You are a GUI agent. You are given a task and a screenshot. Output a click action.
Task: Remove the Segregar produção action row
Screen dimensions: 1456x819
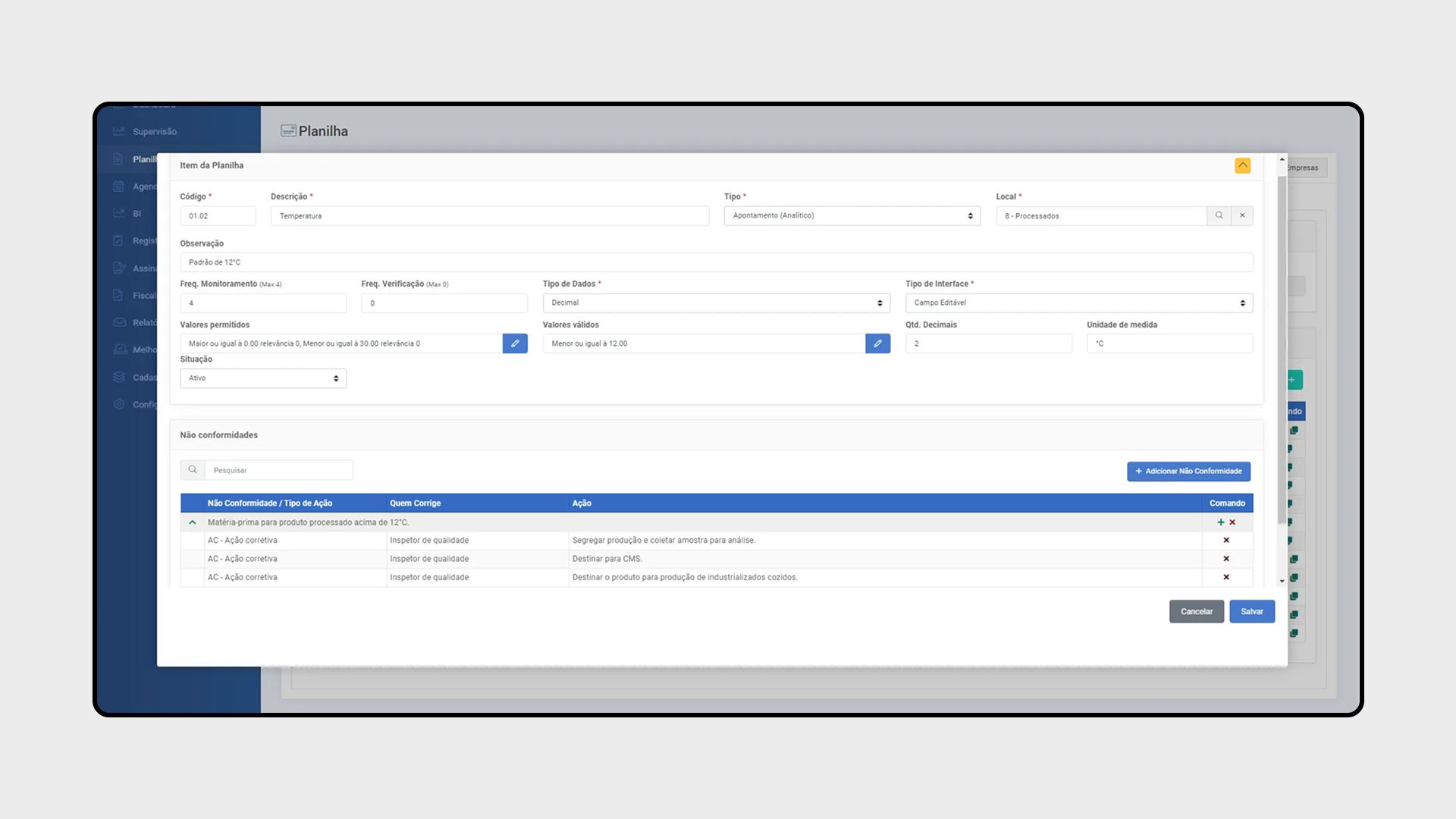(x=1226, y=541)
